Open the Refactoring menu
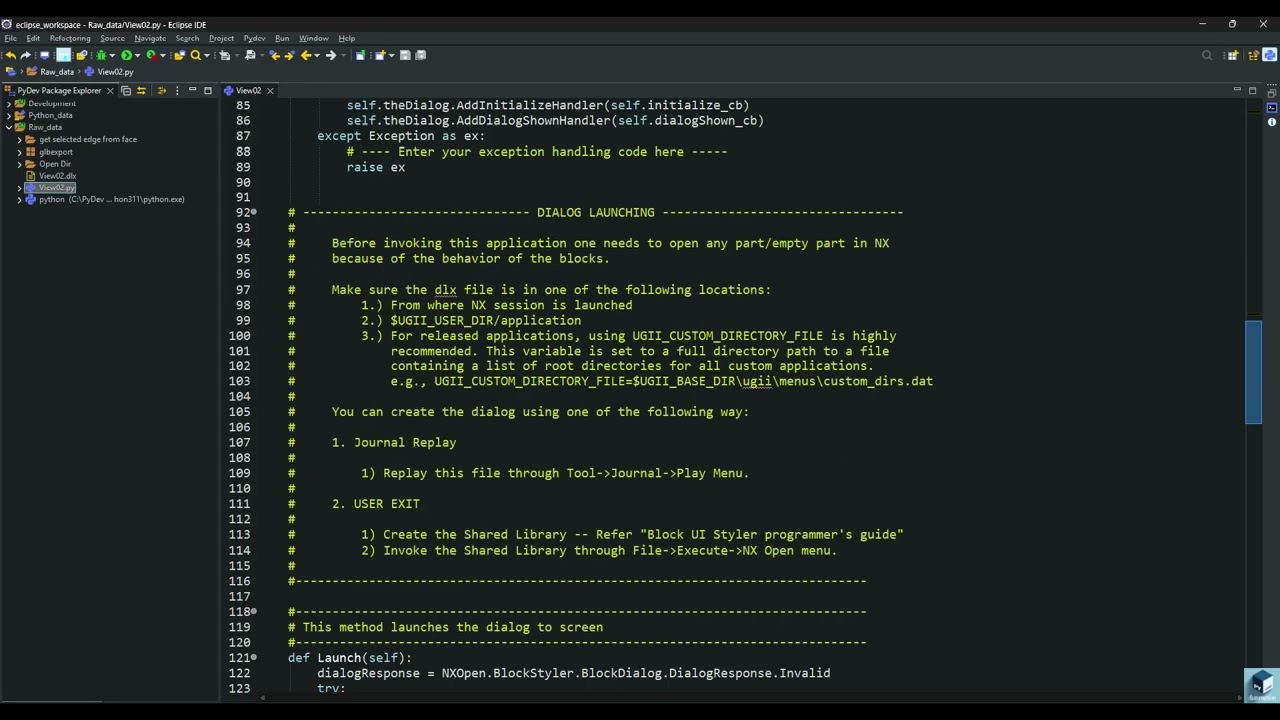1280x720 pixels. pyautogui.click(x=70, y=38)
